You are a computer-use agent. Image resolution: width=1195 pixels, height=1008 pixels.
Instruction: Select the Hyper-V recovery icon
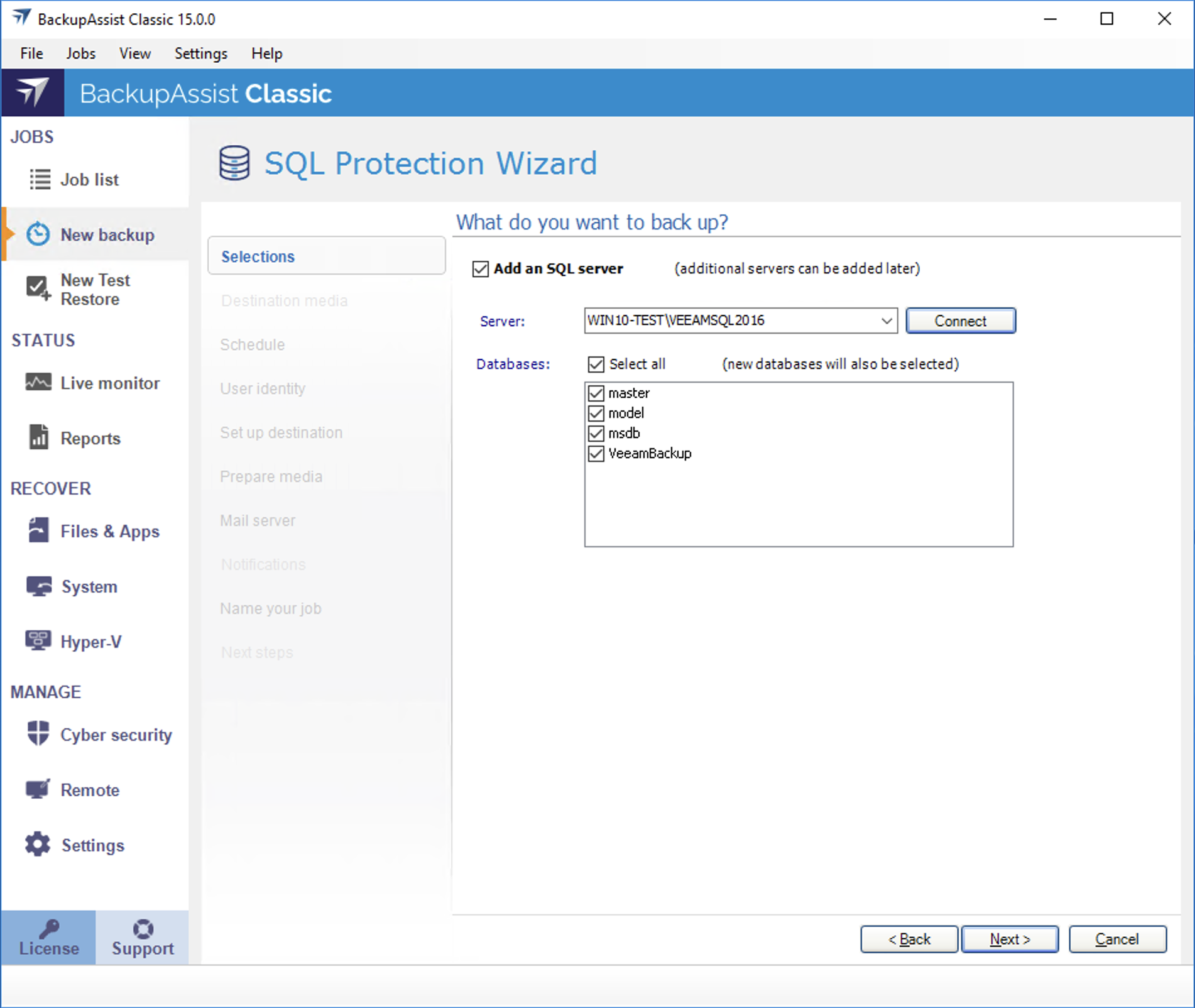38,641
